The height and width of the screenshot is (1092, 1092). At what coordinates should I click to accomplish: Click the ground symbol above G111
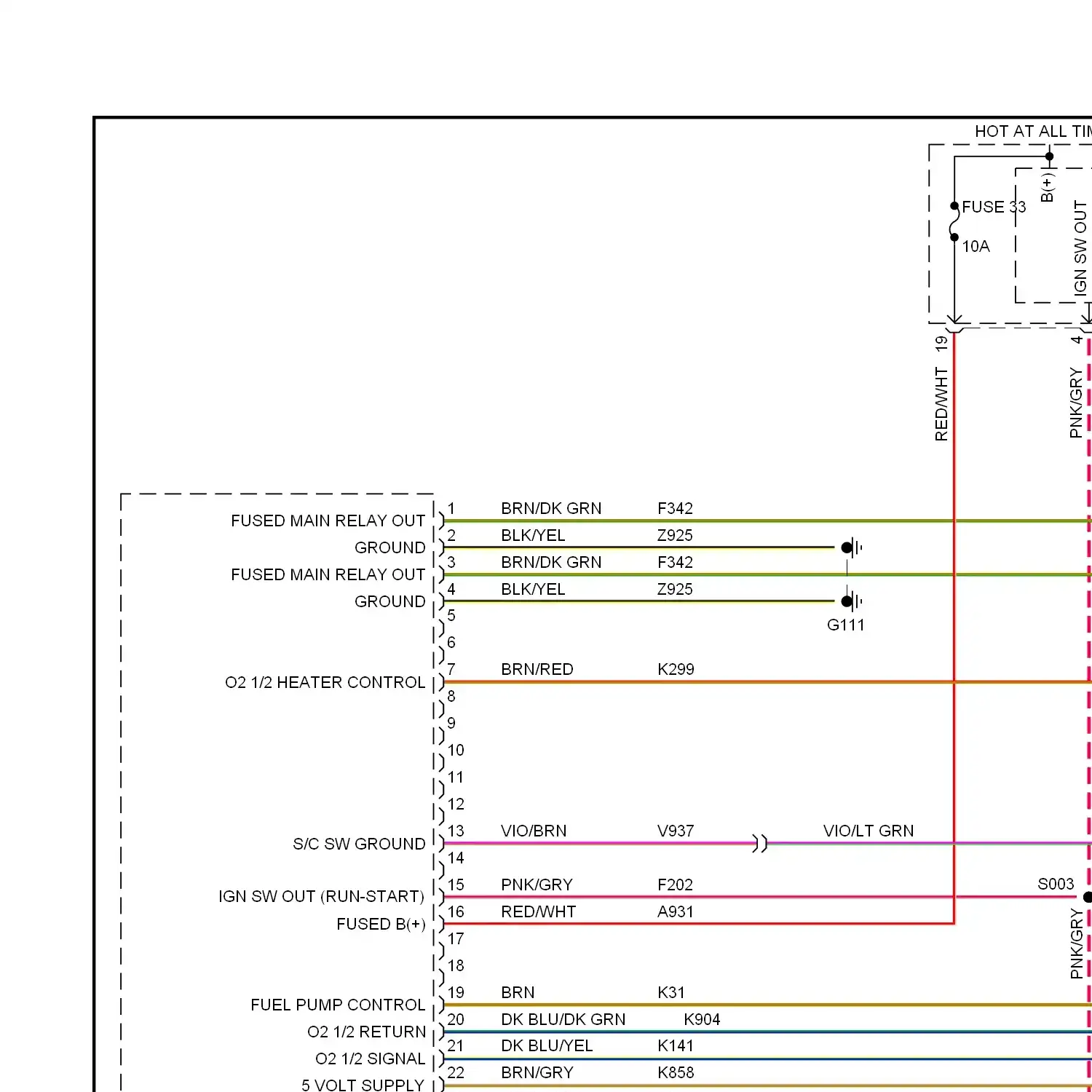(851, 601)
